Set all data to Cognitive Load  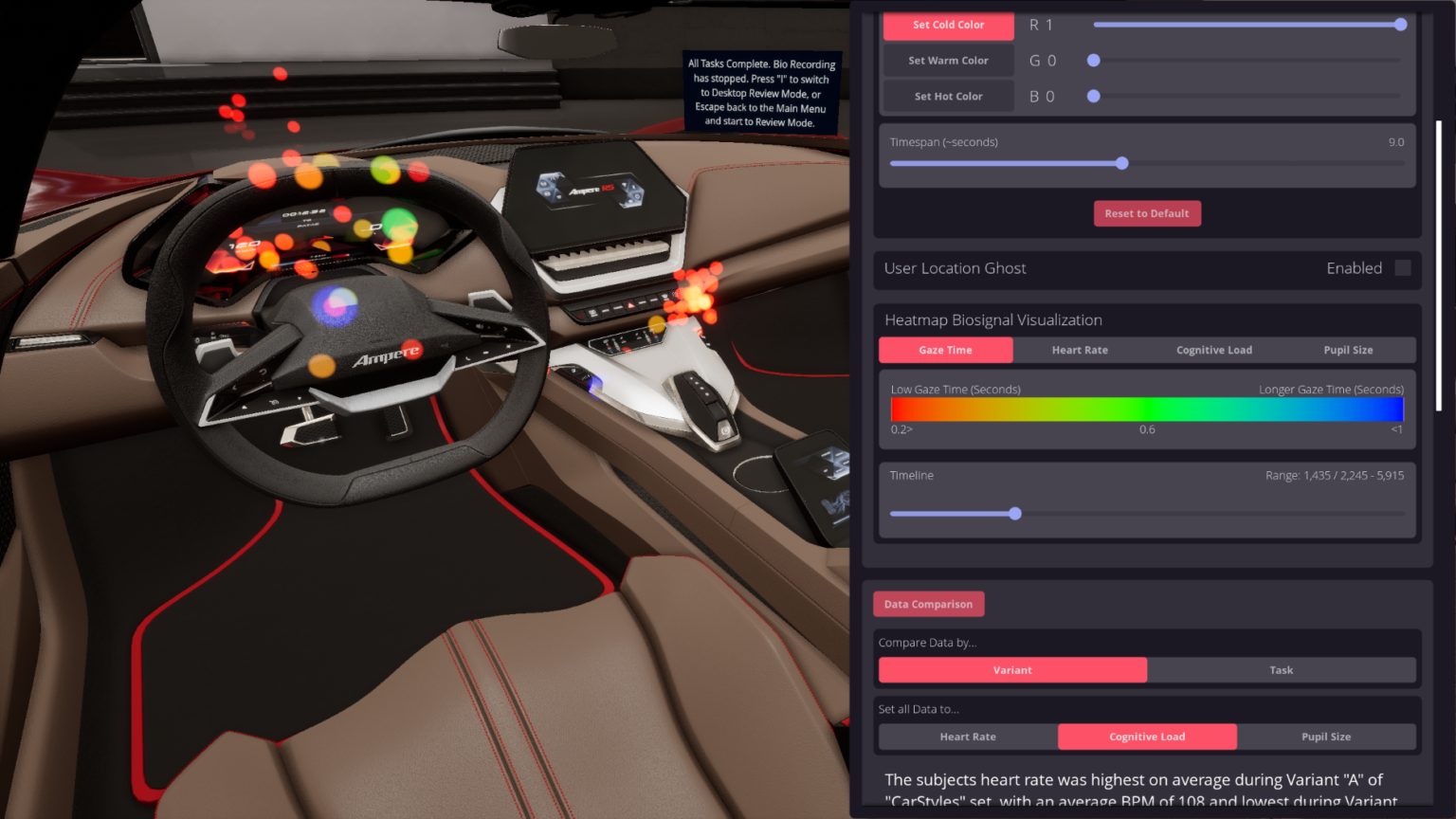coord(1147,737)
